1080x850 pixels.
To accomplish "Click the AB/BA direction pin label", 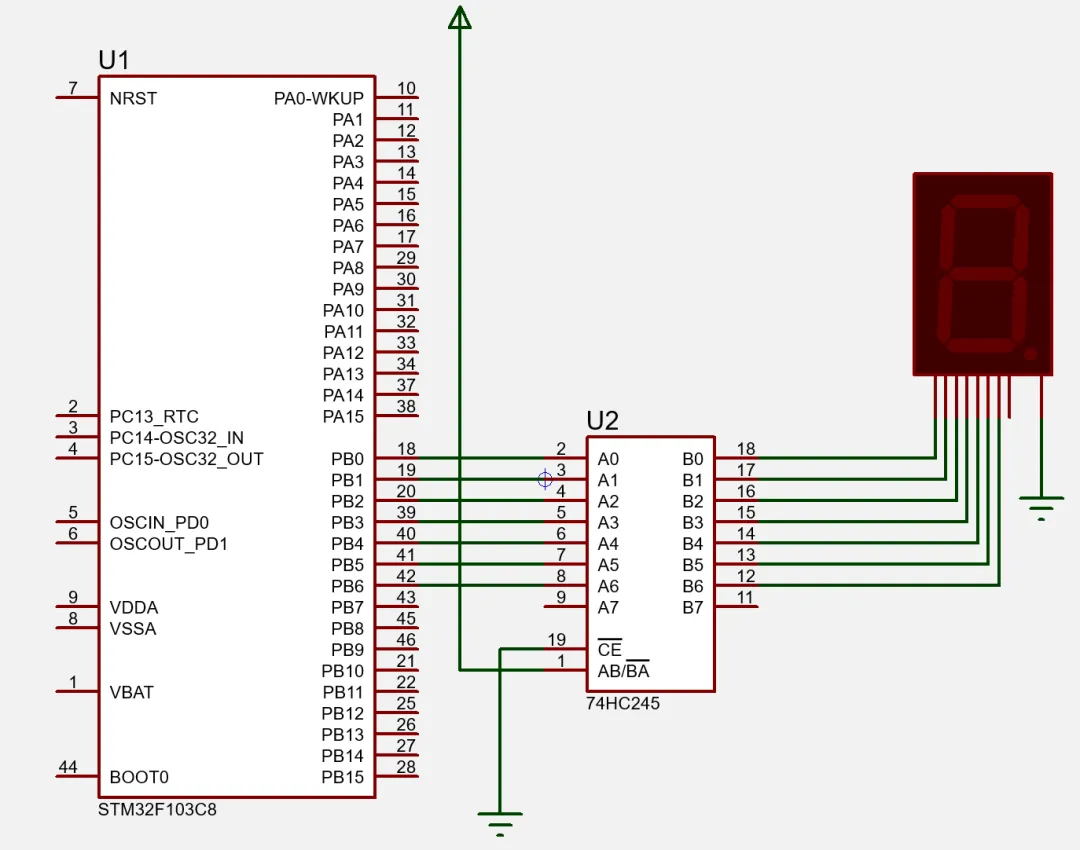I will click(623, 671).
